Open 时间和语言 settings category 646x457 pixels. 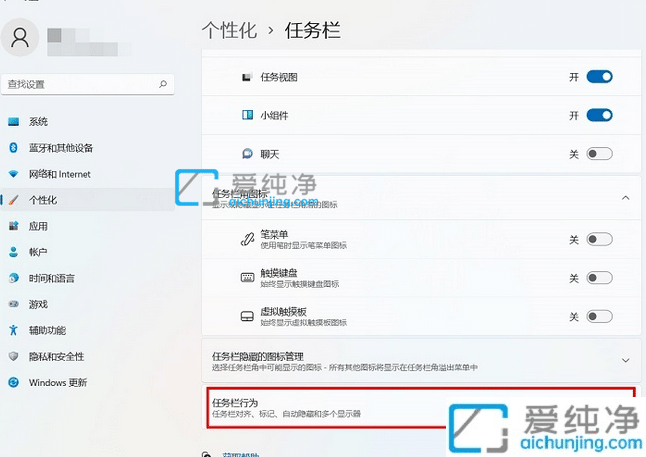[x=87, y=278]
